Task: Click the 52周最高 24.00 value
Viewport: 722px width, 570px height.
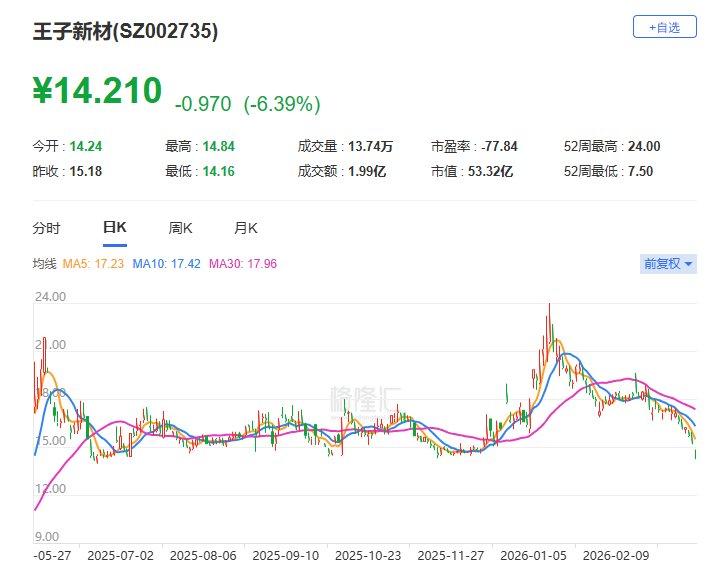Action: pos(643,147)
